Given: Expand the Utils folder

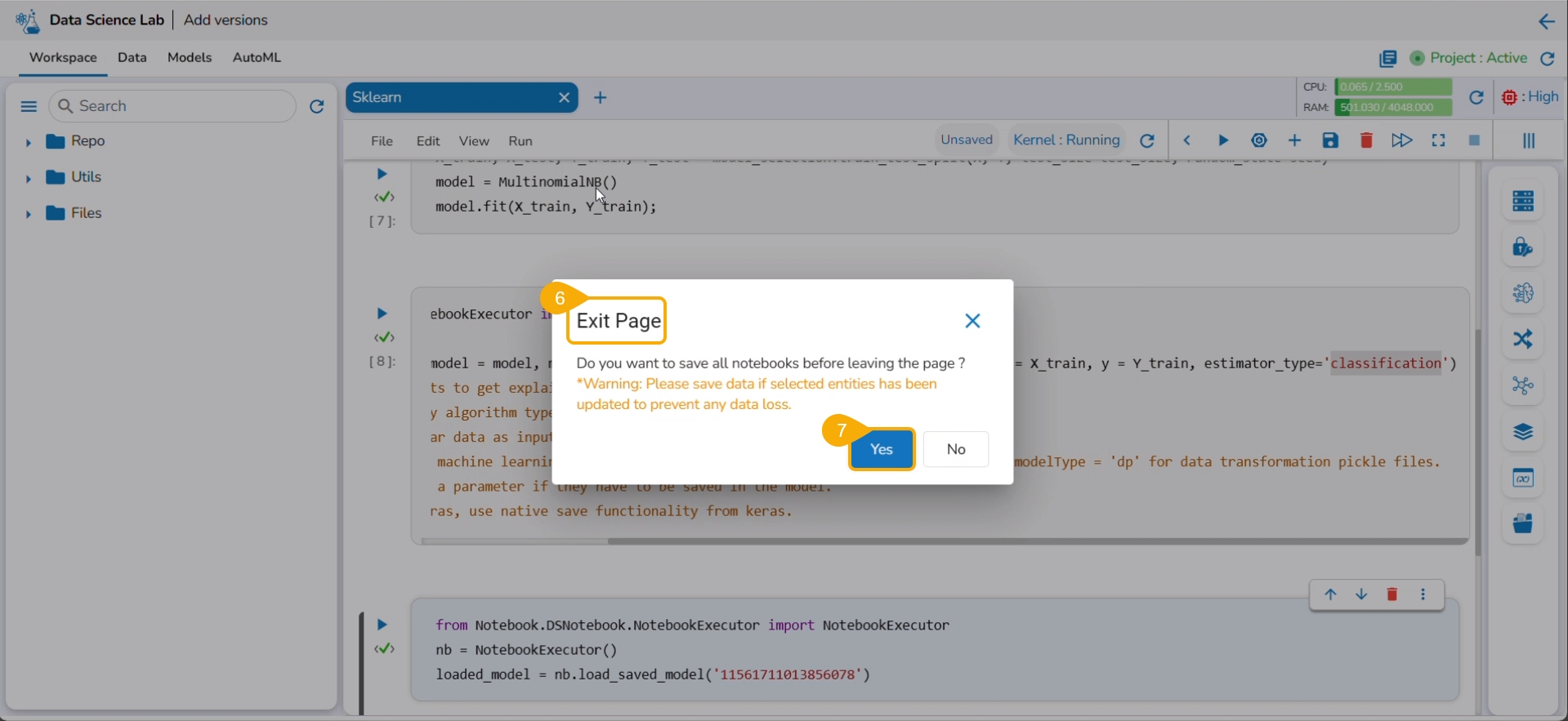Looking at the screenshot, I should point(28,178).
